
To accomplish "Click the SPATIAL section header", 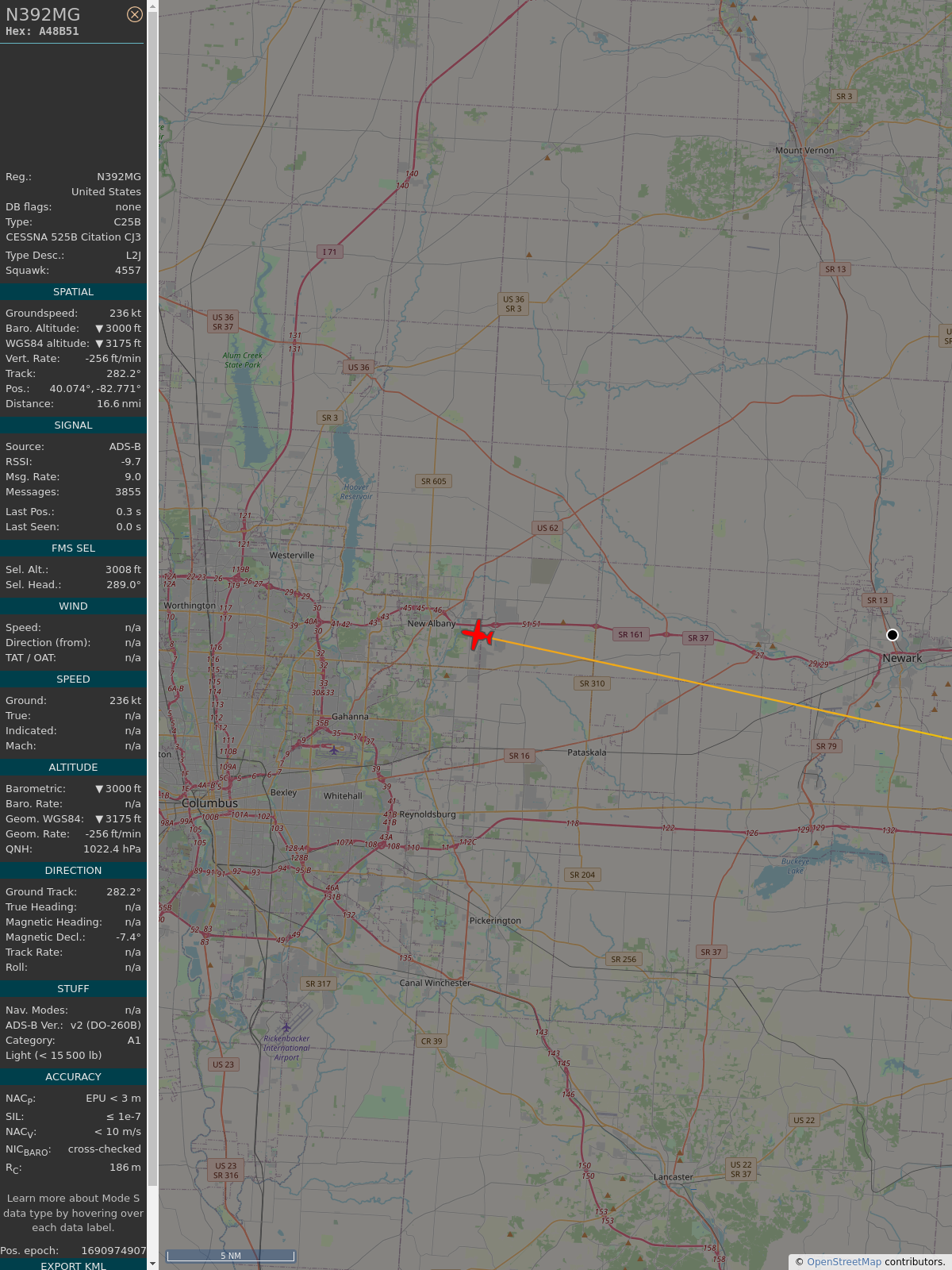I will pyautogui.click(x=73, y=292).
